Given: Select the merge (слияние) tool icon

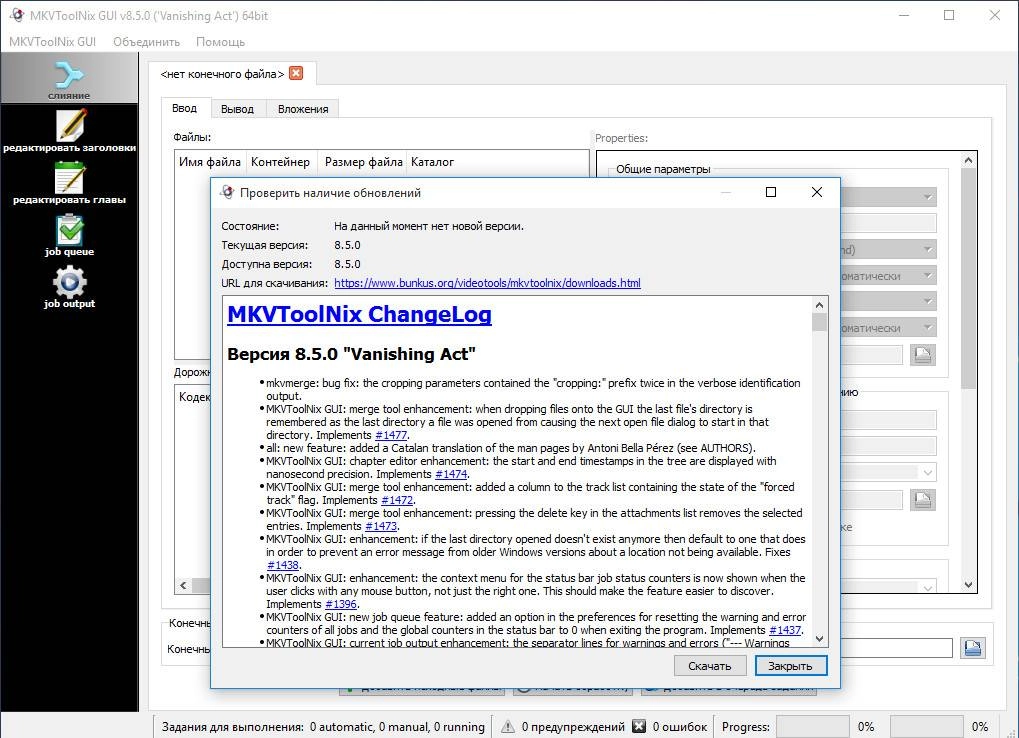Looking at the screenshot, I should (69, 78).
